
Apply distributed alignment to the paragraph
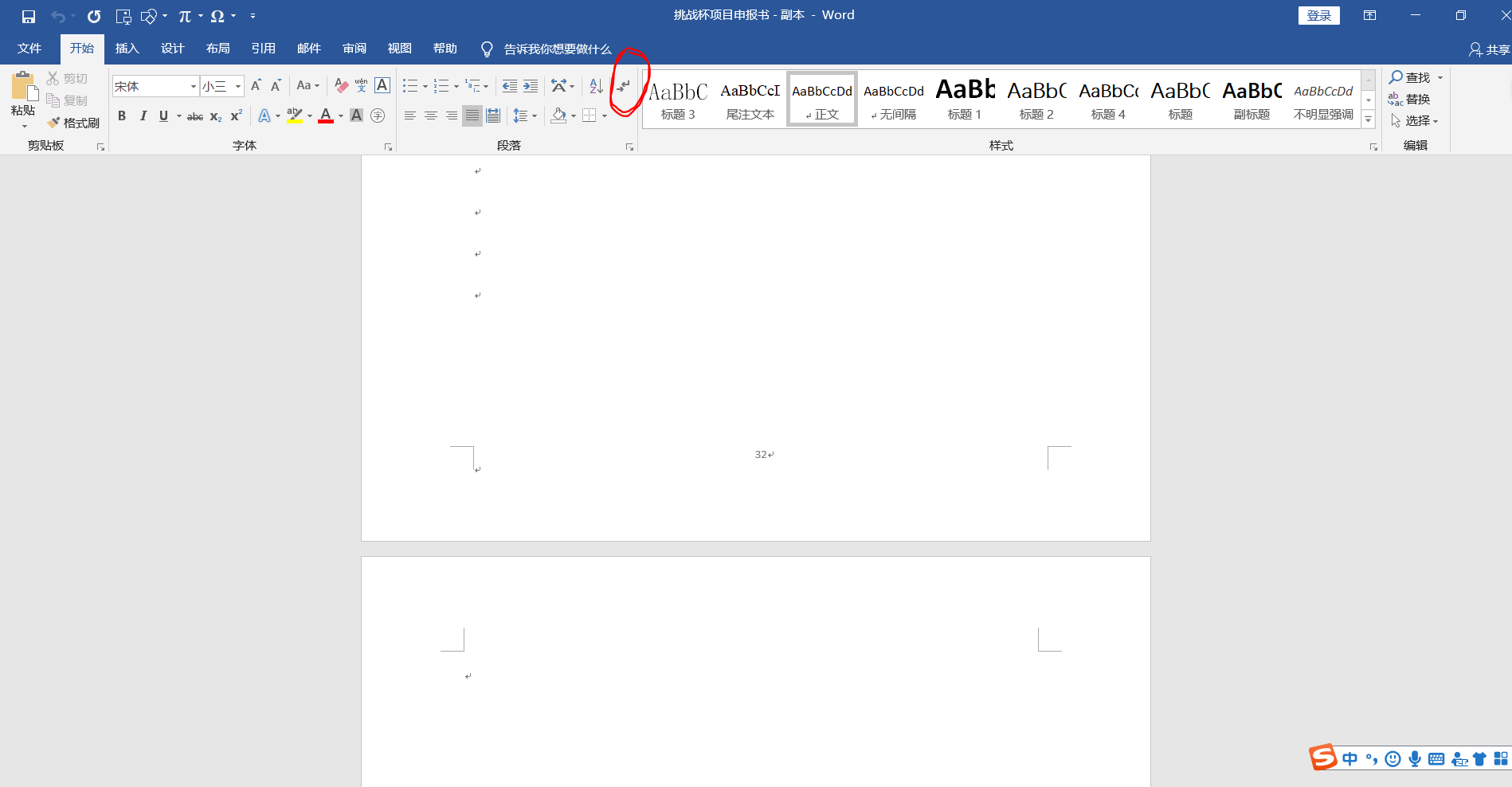point(493,116)
